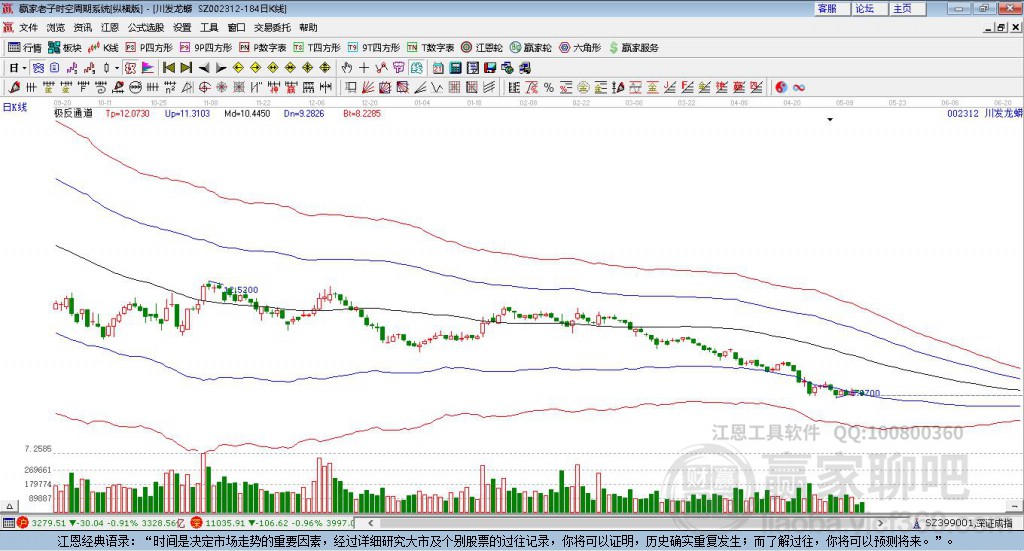Screen dimensions: 1024x551
Task: Open the 公式选股 menu
Action: click(x=146, y=27)
